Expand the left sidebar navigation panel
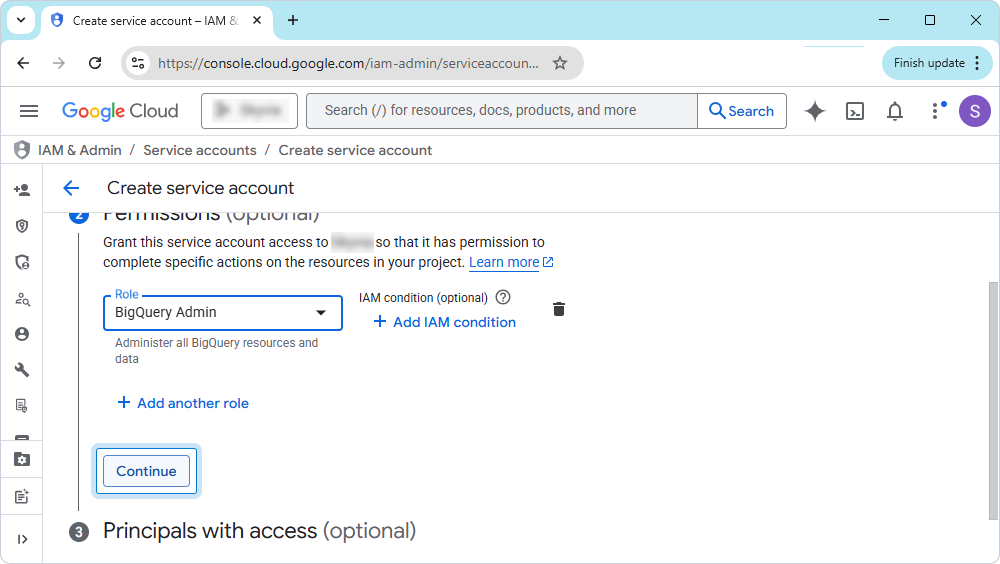This screenshot has height=564, width=1000. click(x=22, y=539)
